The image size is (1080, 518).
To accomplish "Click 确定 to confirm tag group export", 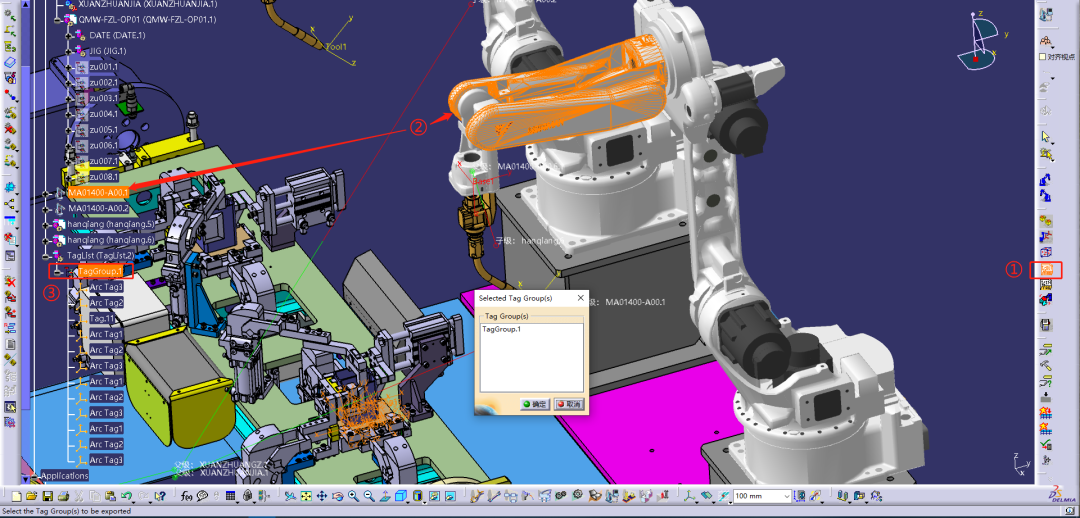I will (534, 404).
